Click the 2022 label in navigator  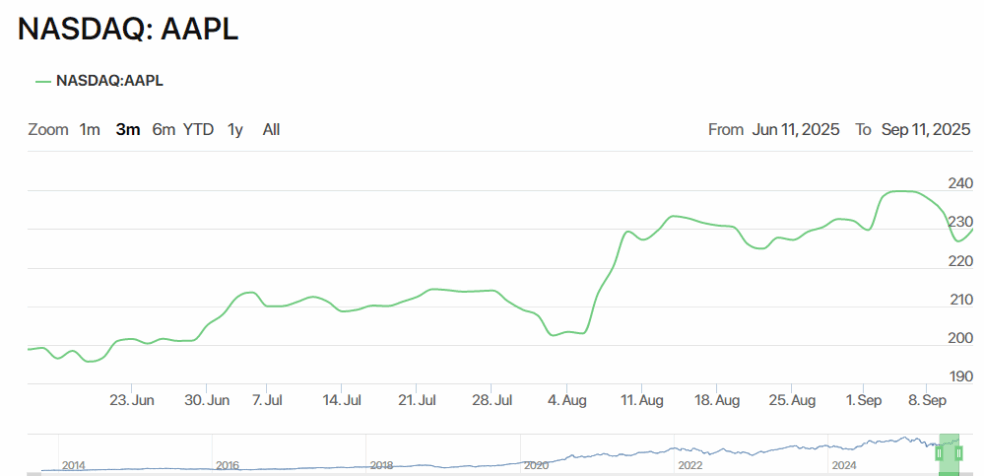[x=690, y=465]
